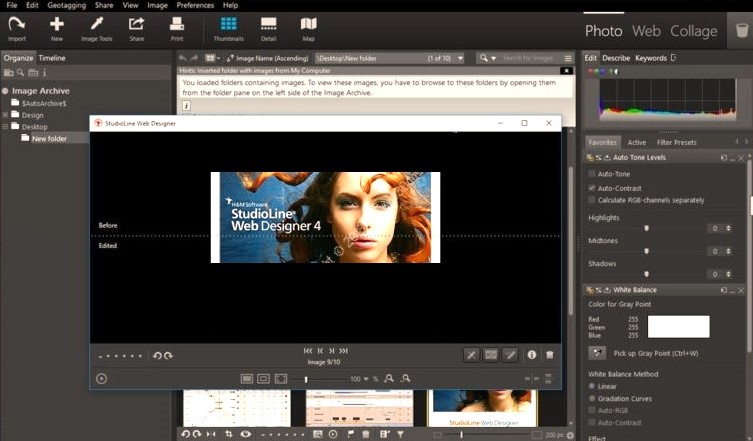Open the Preferences menu
753x441 pixels.
[x=195, y=5]
